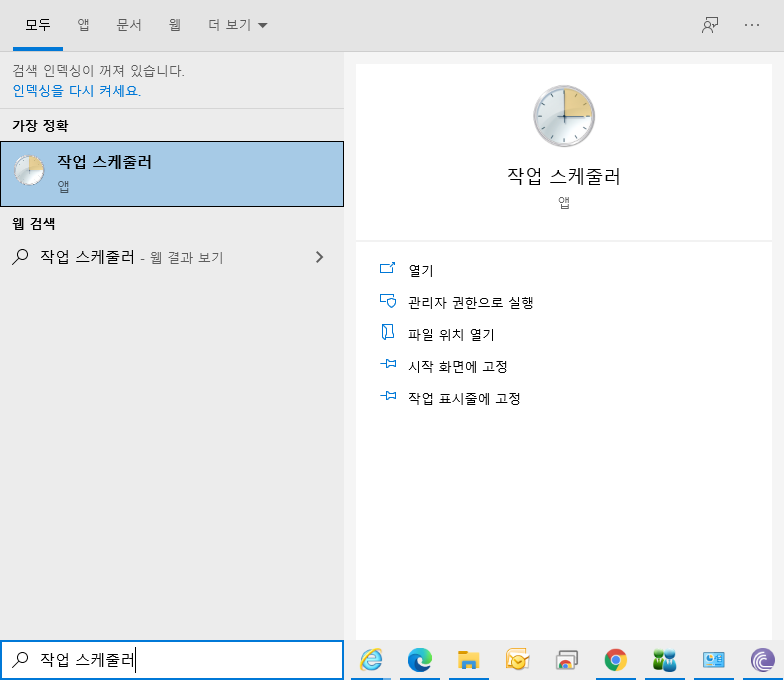This screenshot has width=784, height=680.
Task: Choose 작업 표시줄에 고정
Action: pos(464,398)
